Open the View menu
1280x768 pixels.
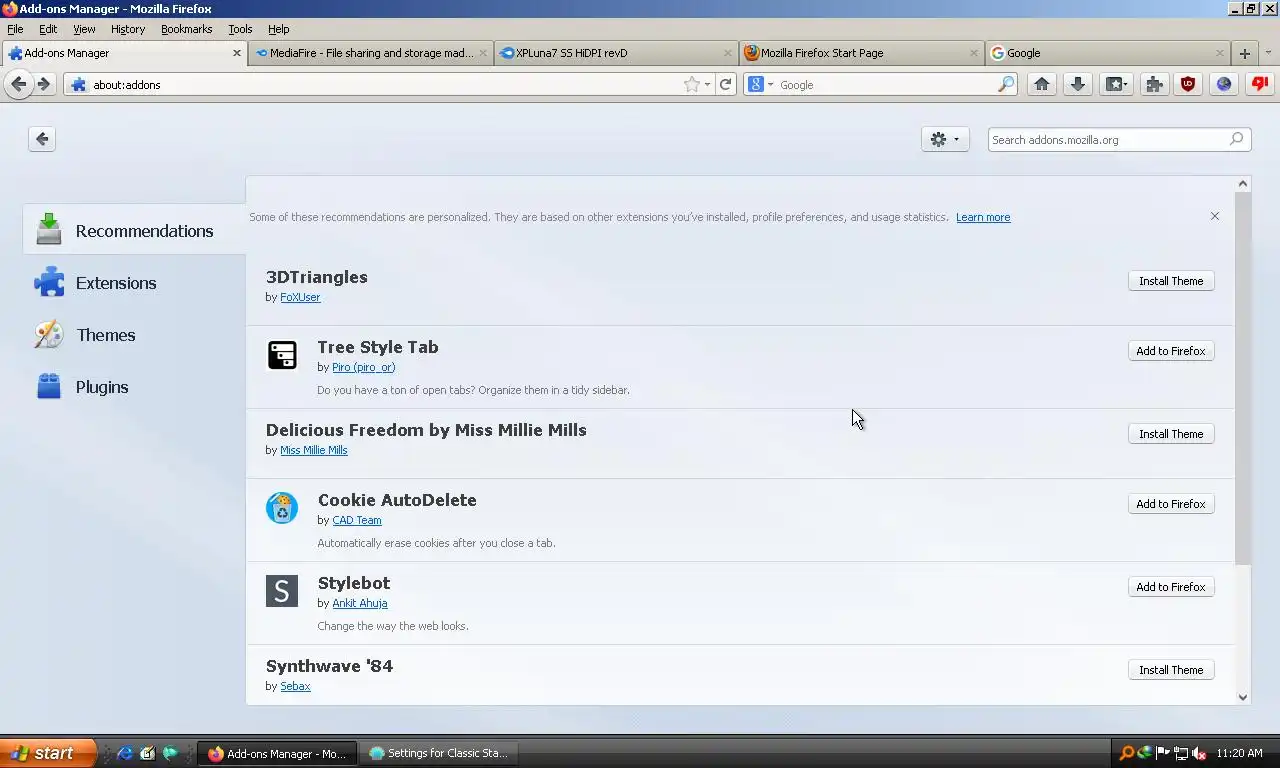(84, 29)
